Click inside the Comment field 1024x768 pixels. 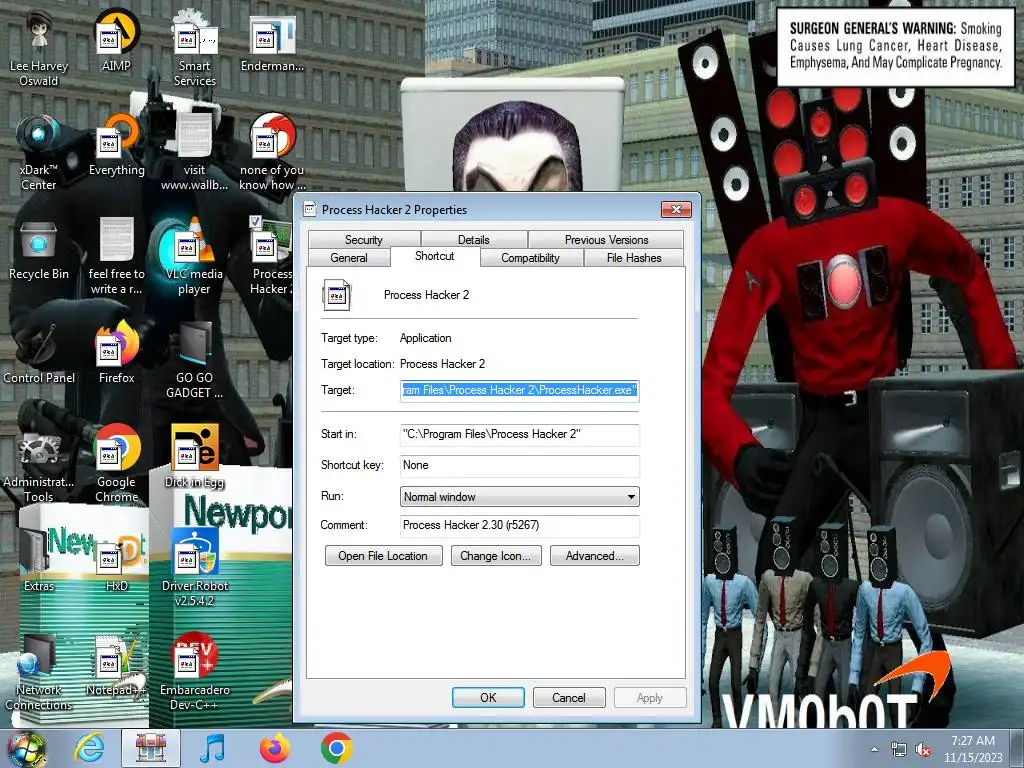click(x=519, y=526)
